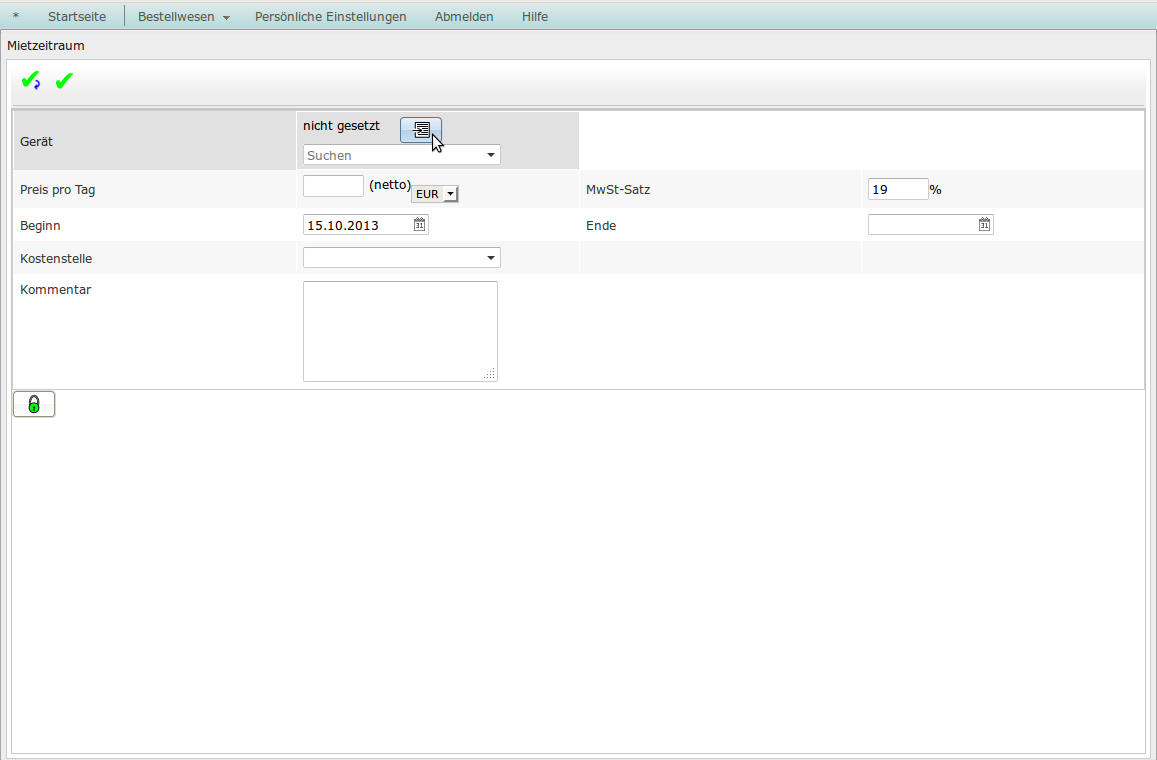Click the empty Ende date field
1157x760 pixels.
pyautogui.click(x=922, y=225)
